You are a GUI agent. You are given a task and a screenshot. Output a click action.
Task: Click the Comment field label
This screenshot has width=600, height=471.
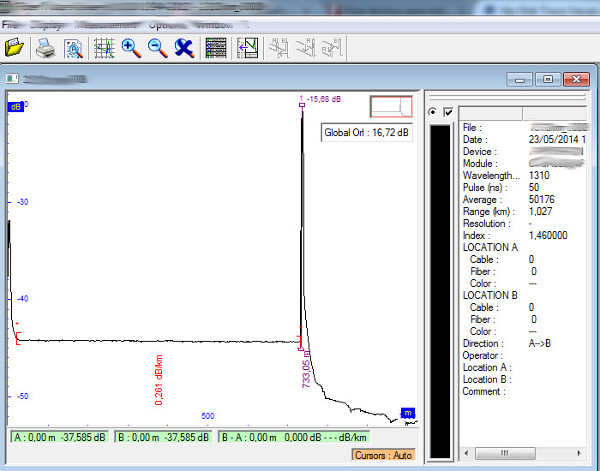point(484,391)
